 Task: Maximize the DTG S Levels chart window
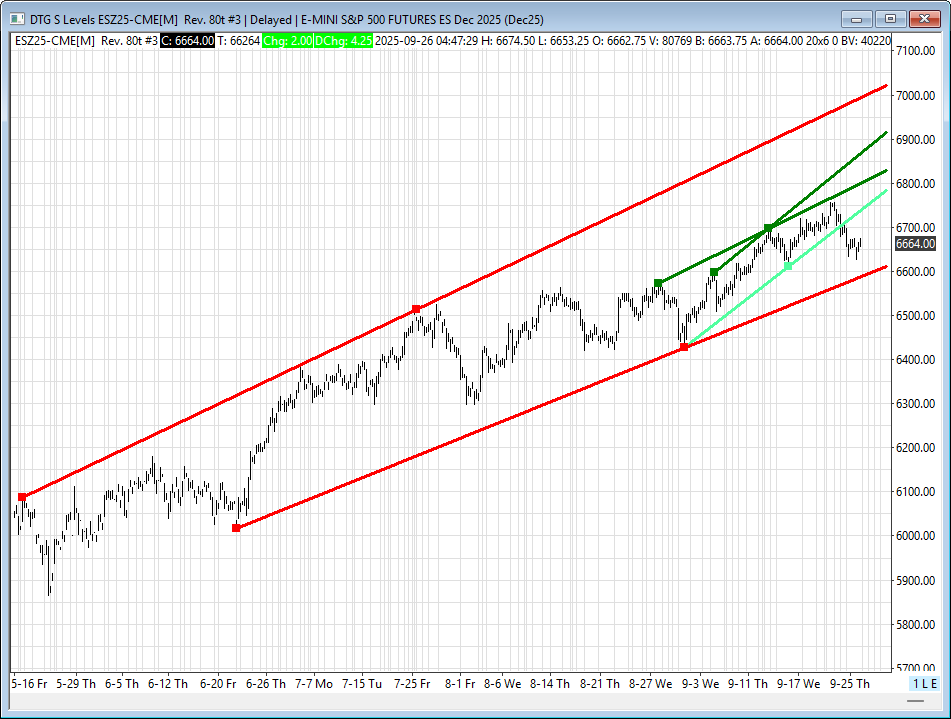pos(890,19)
